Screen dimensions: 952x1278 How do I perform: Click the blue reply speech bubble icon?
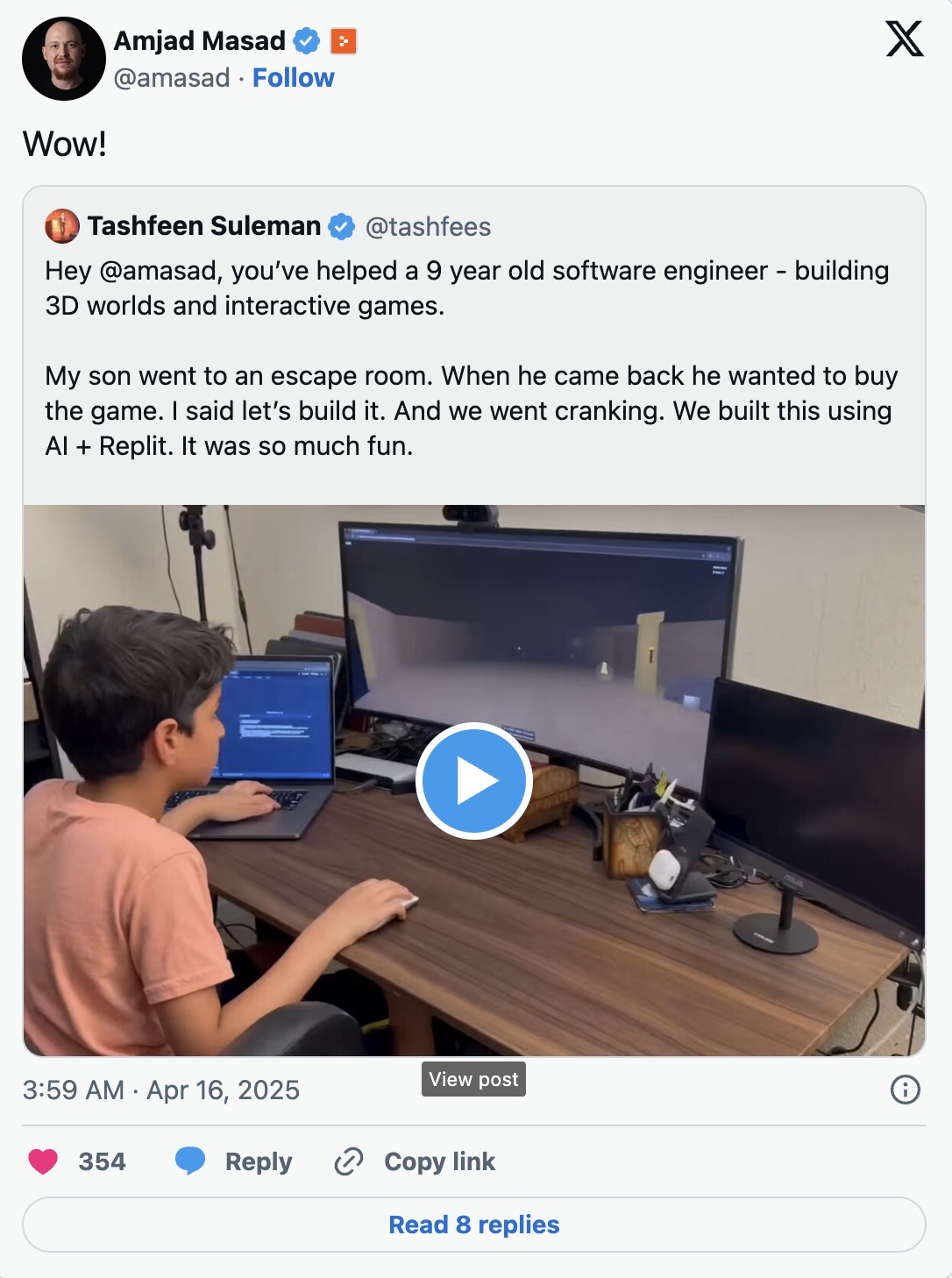click(x=190, y=1161)
